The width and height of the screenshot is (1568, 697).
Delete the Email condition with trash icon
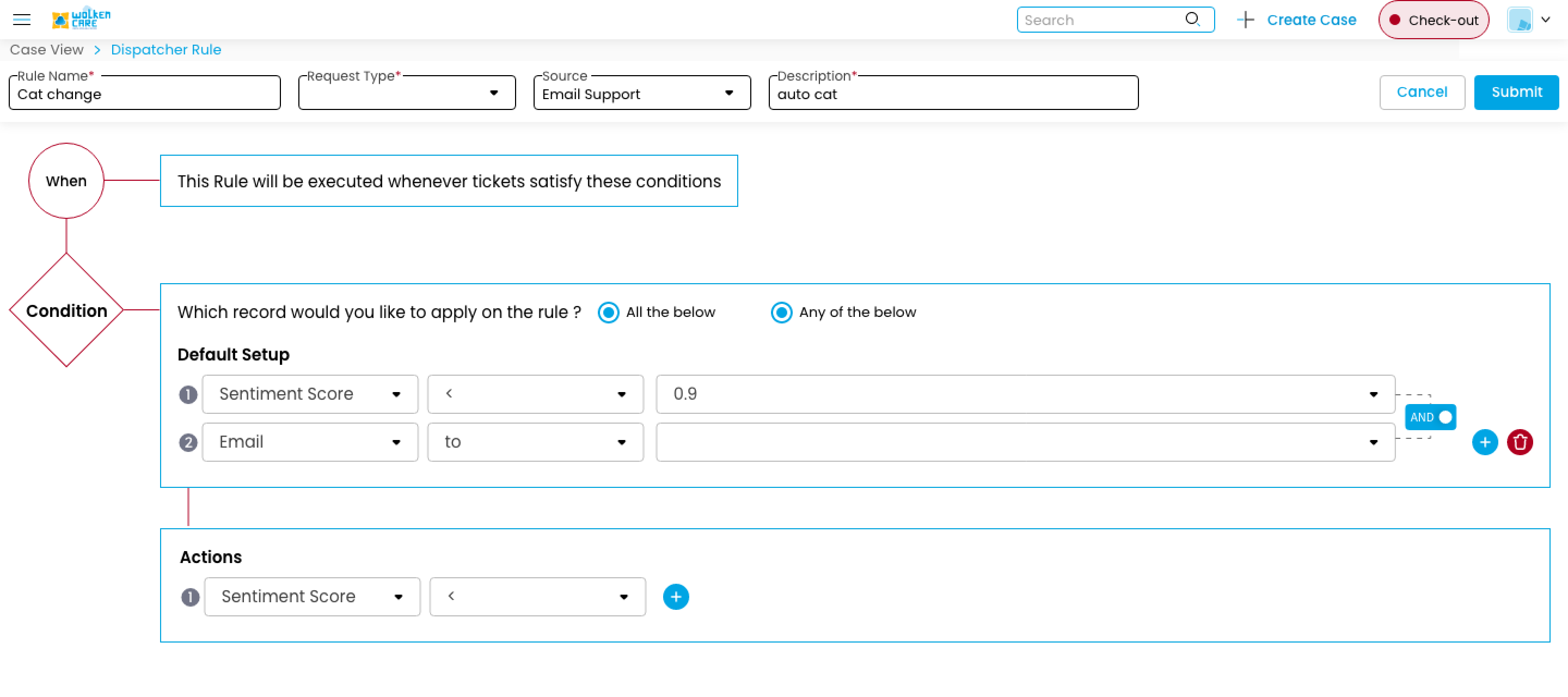(1520, 442)
